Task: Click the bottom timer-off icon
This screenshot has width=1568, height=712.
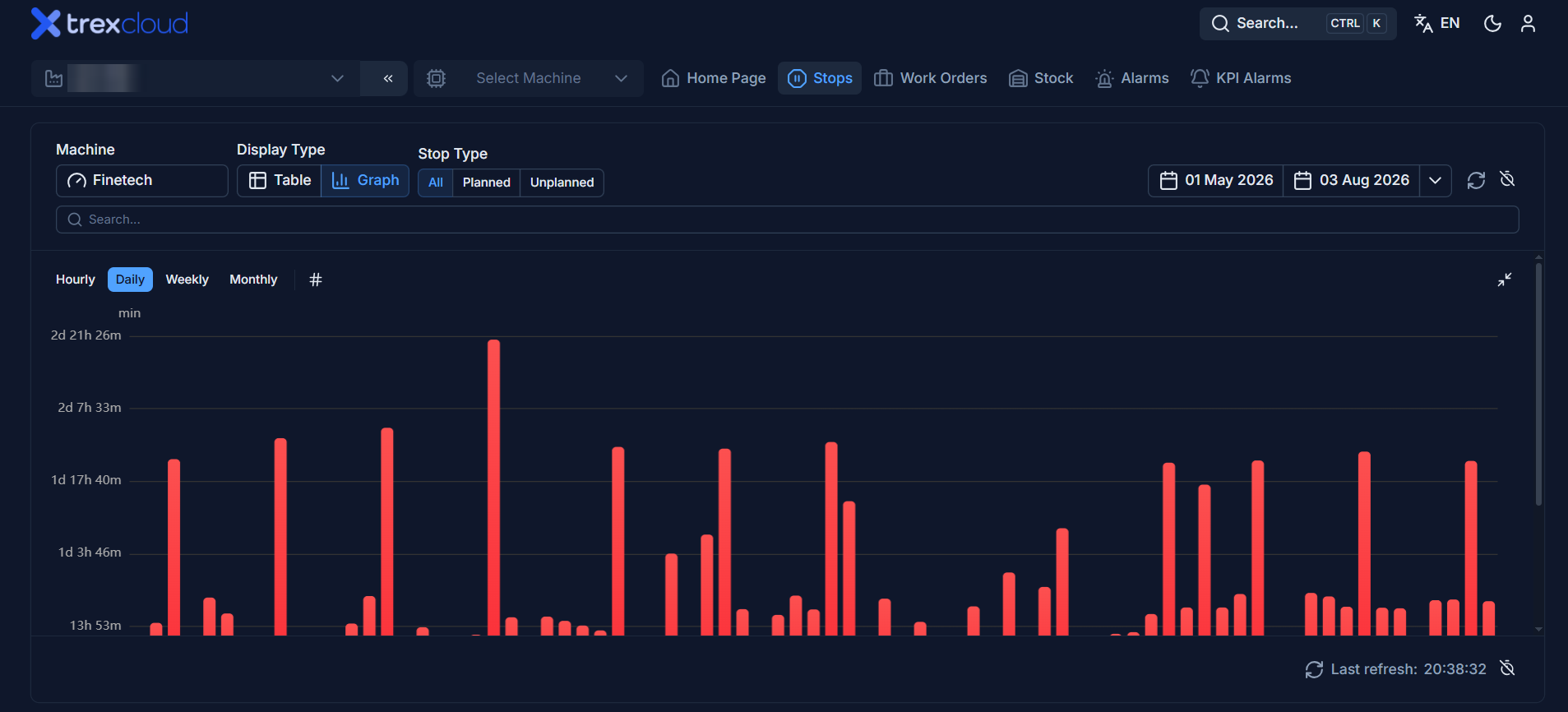Action: click(x=1507, y=668)
